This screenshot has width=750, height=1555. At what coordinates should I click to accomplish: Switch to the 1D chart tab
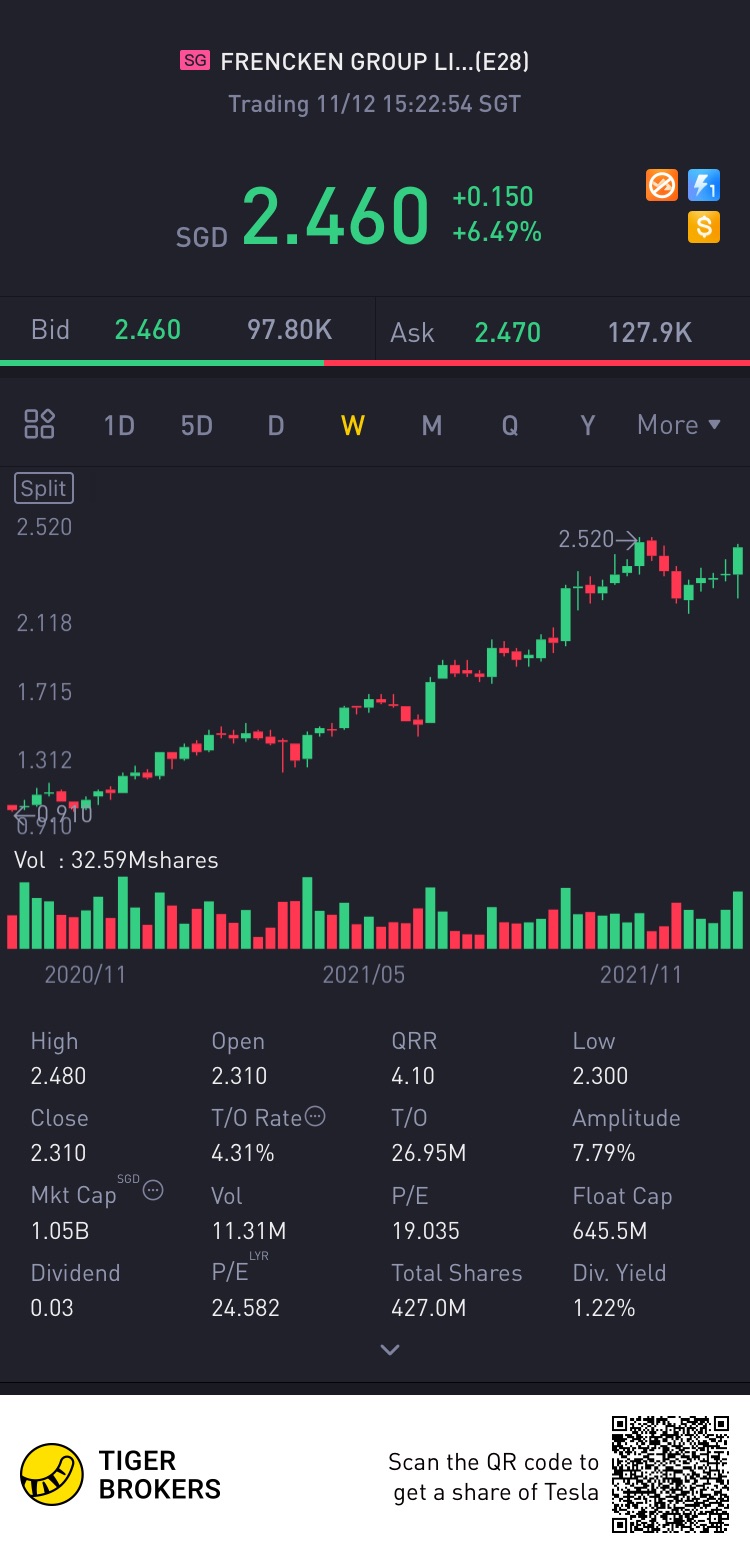[x=119, y=425]
